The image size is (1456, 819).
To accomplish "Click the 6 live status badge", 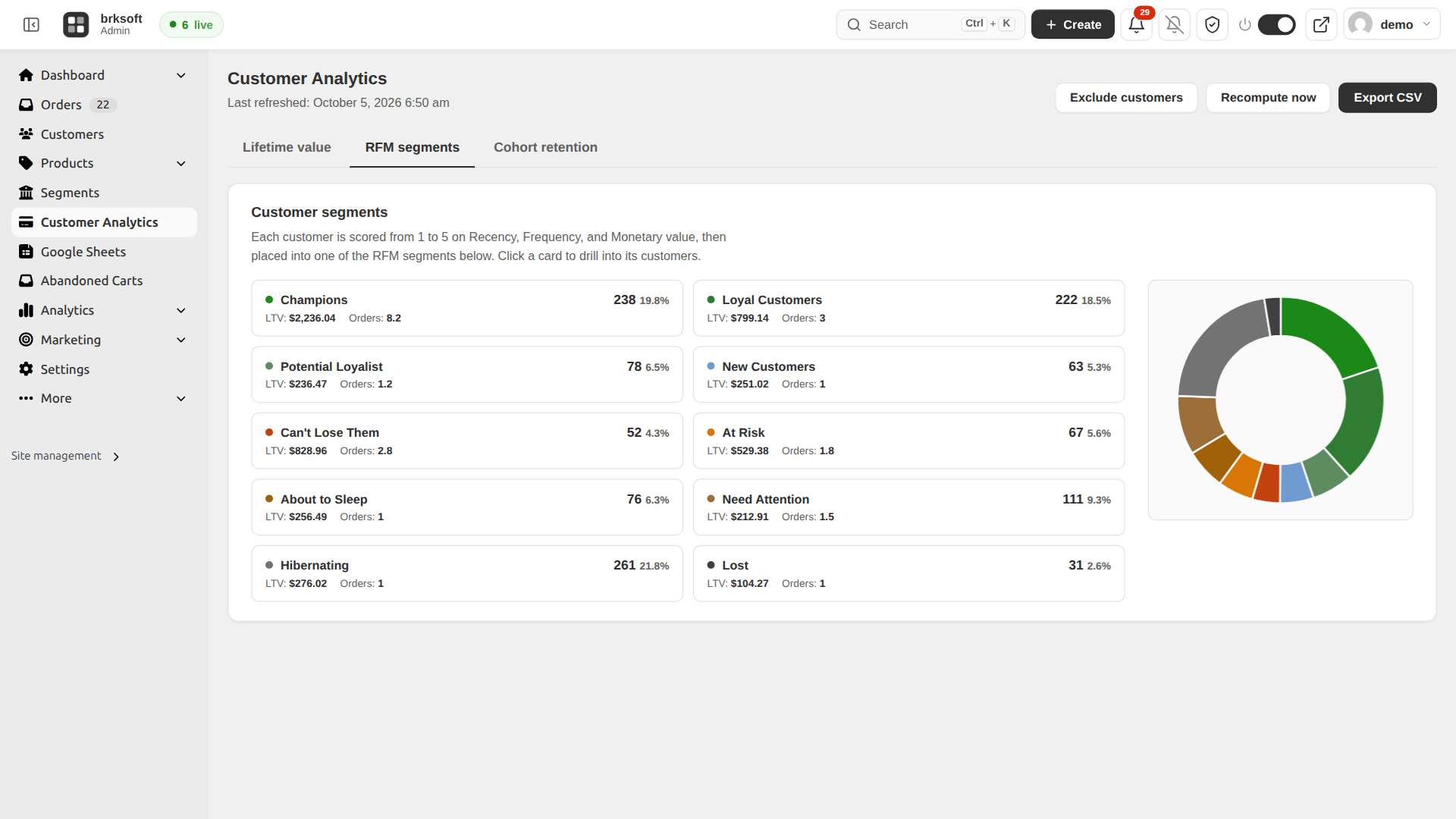I will [191, 25].
